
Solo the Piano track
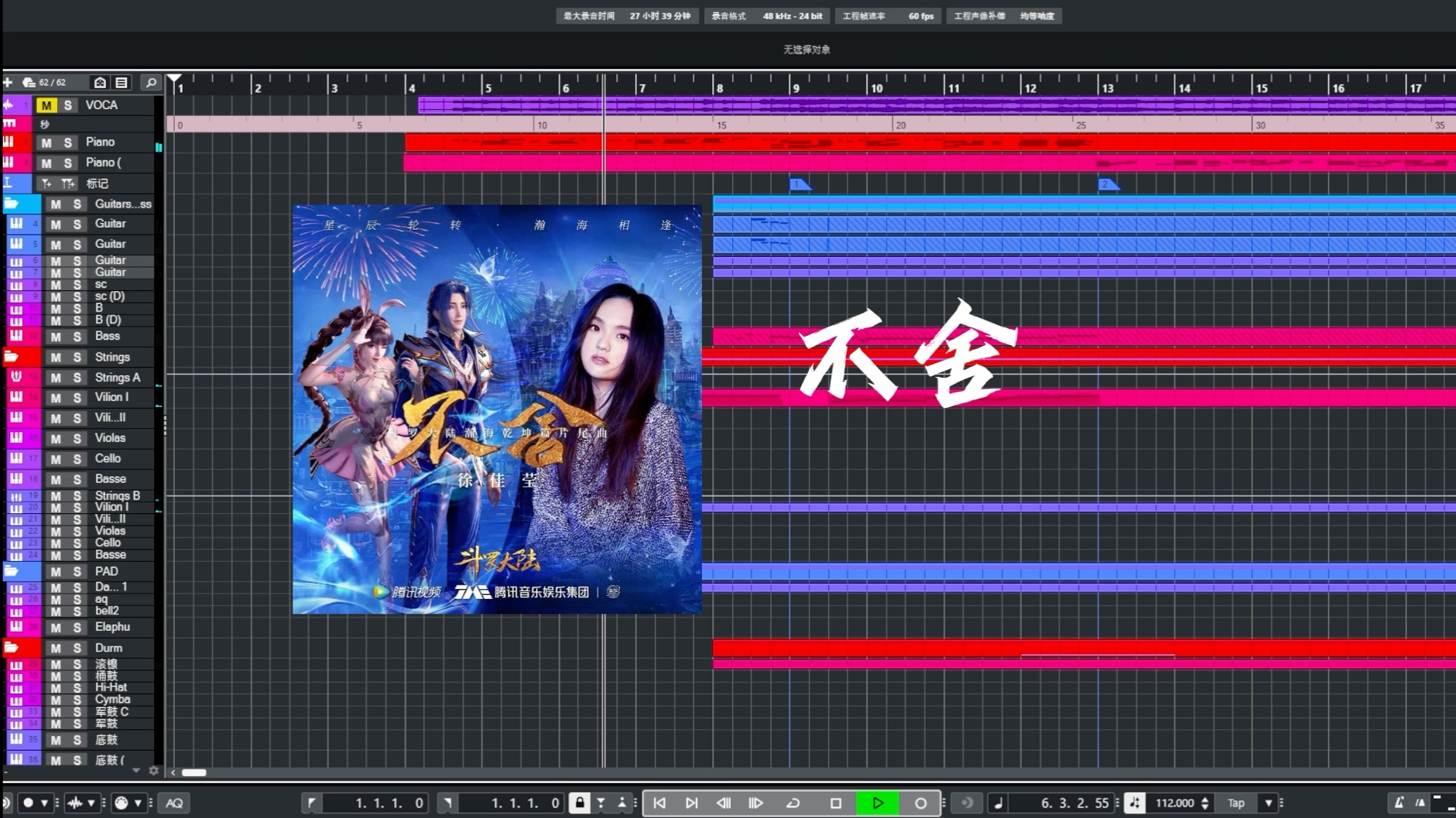pos(69,142)
